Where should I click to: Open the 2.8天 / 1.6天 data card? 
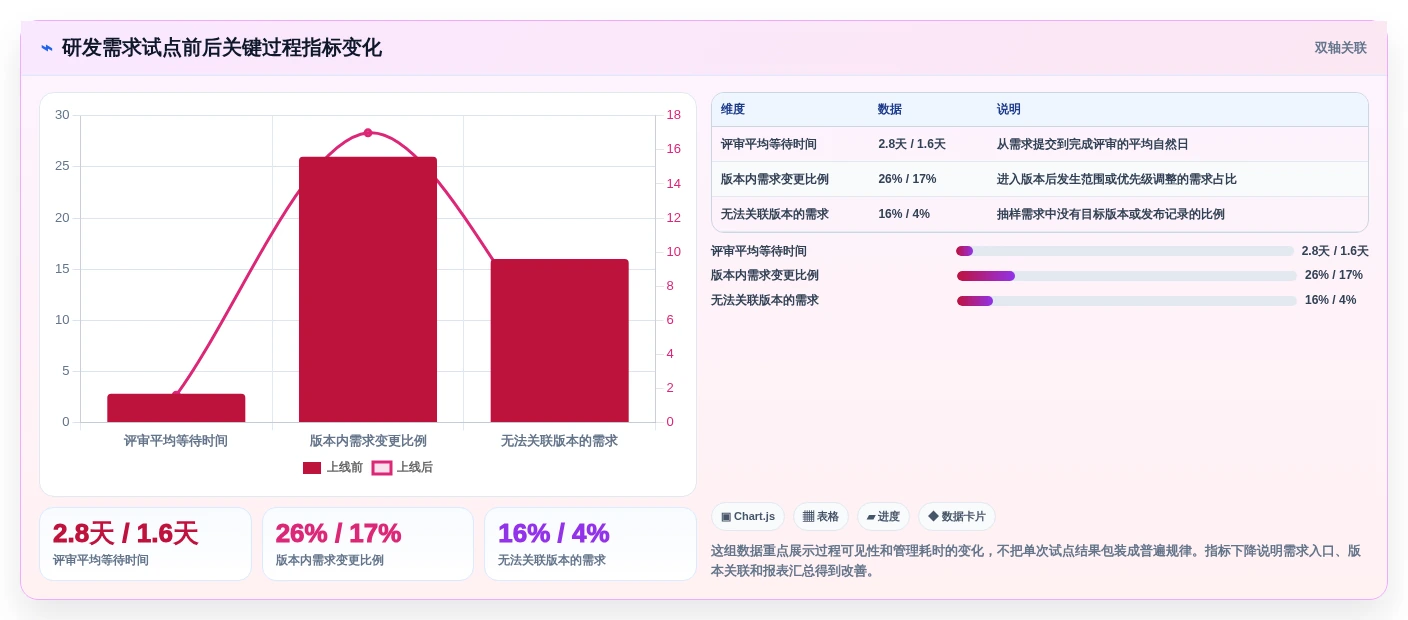point(145,544)
